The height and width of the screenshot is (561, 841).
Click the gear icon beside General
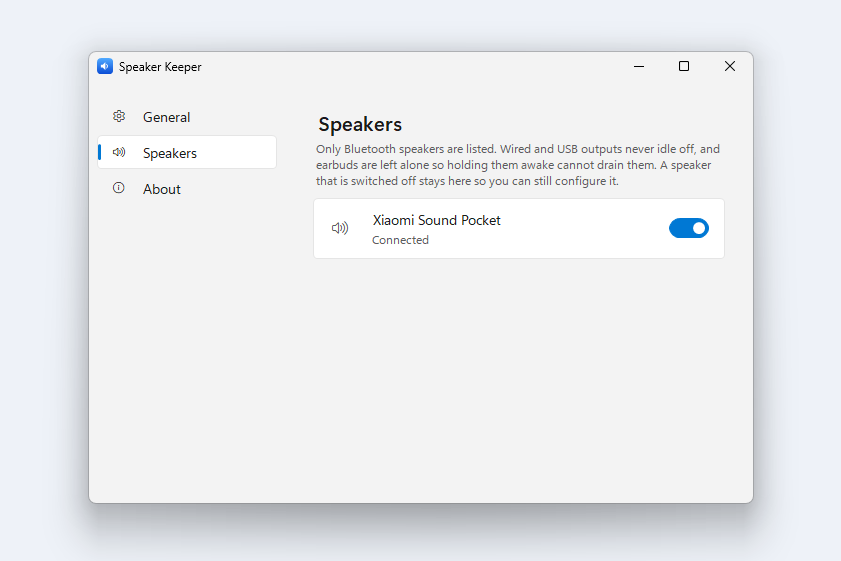click(119, 116)
